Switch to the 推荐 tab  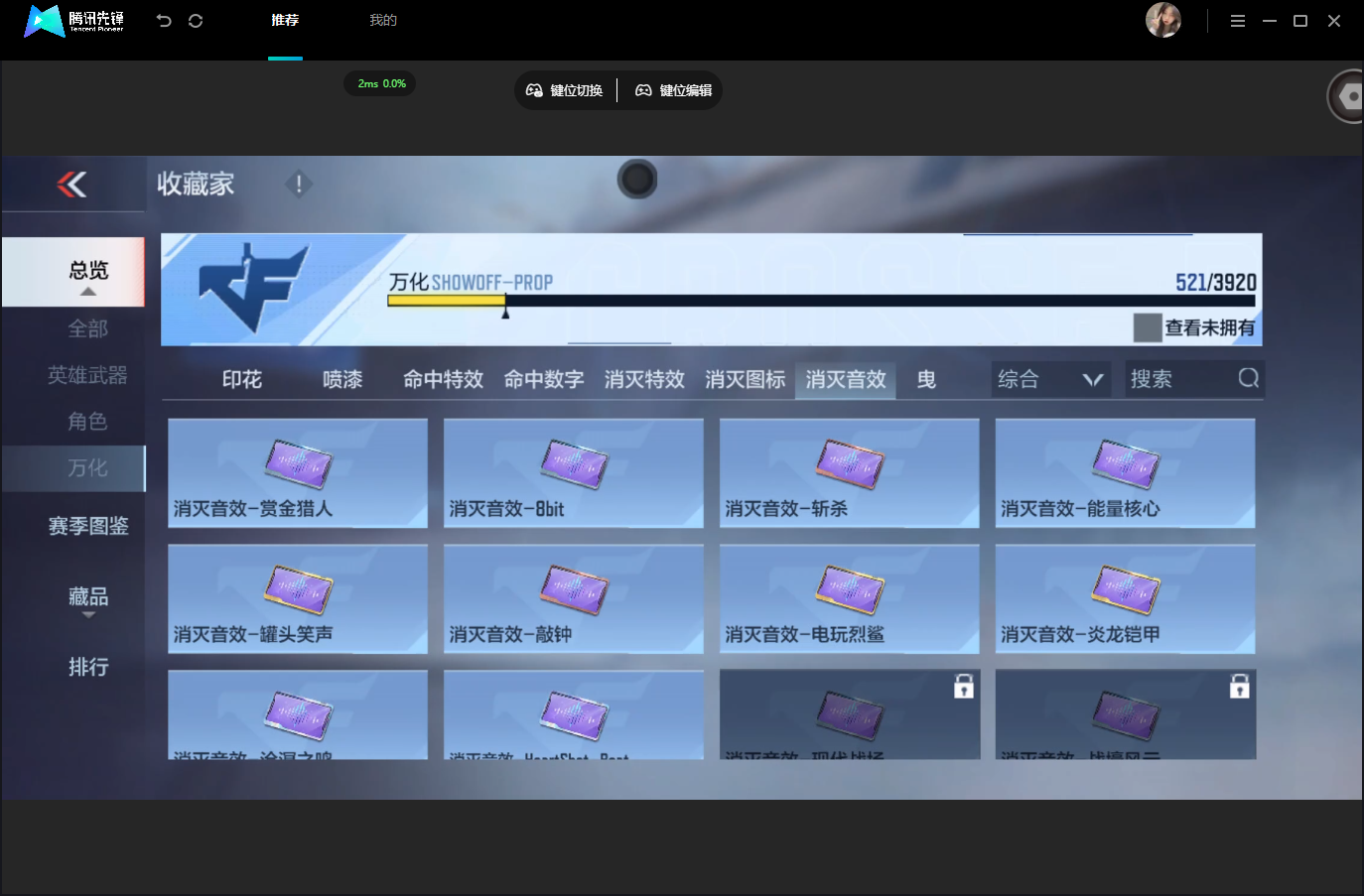click(285, 21)
